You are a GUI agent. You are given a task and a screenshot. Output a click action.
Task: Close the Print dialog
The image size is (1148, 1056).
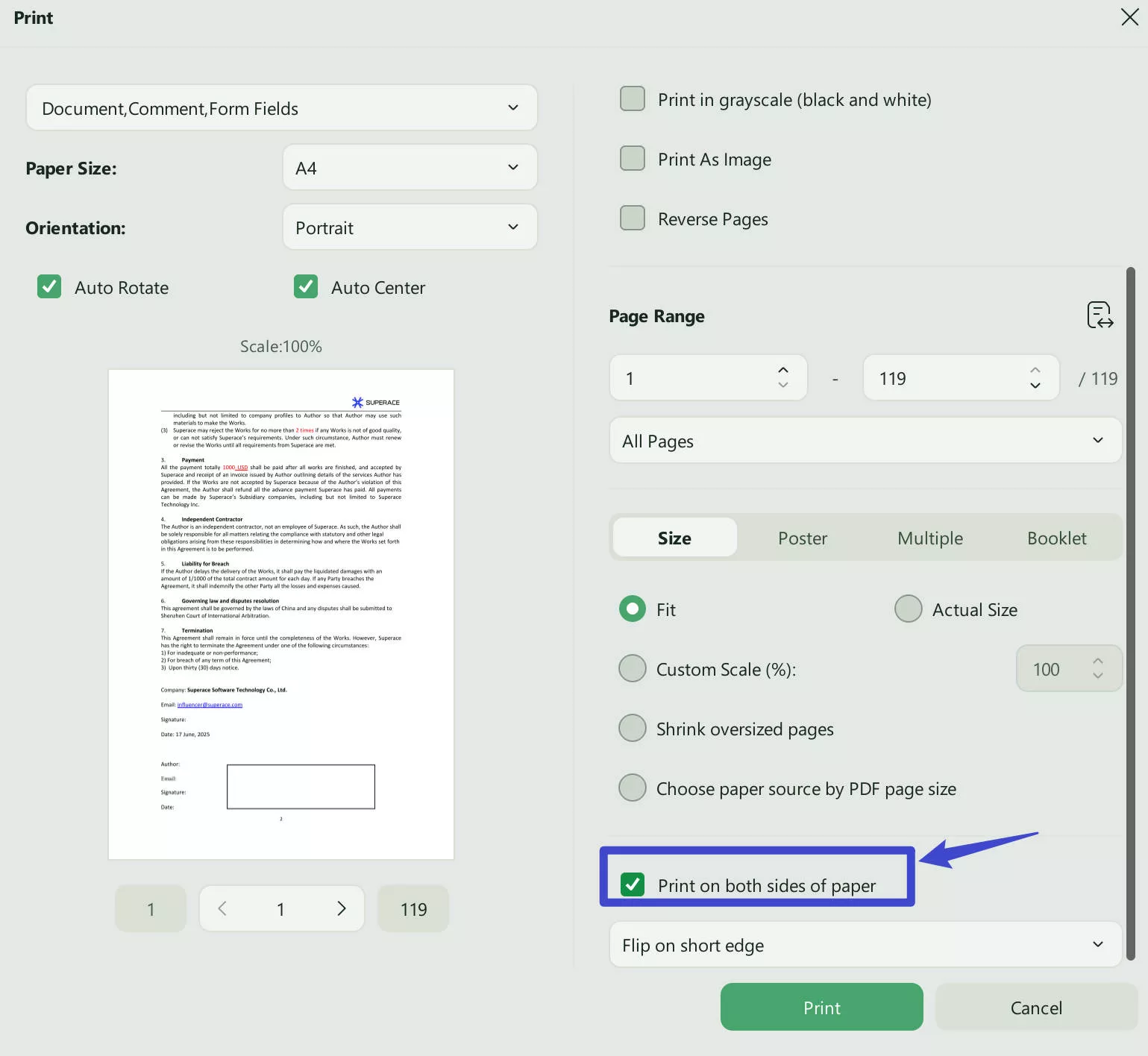pos(1129,17)
